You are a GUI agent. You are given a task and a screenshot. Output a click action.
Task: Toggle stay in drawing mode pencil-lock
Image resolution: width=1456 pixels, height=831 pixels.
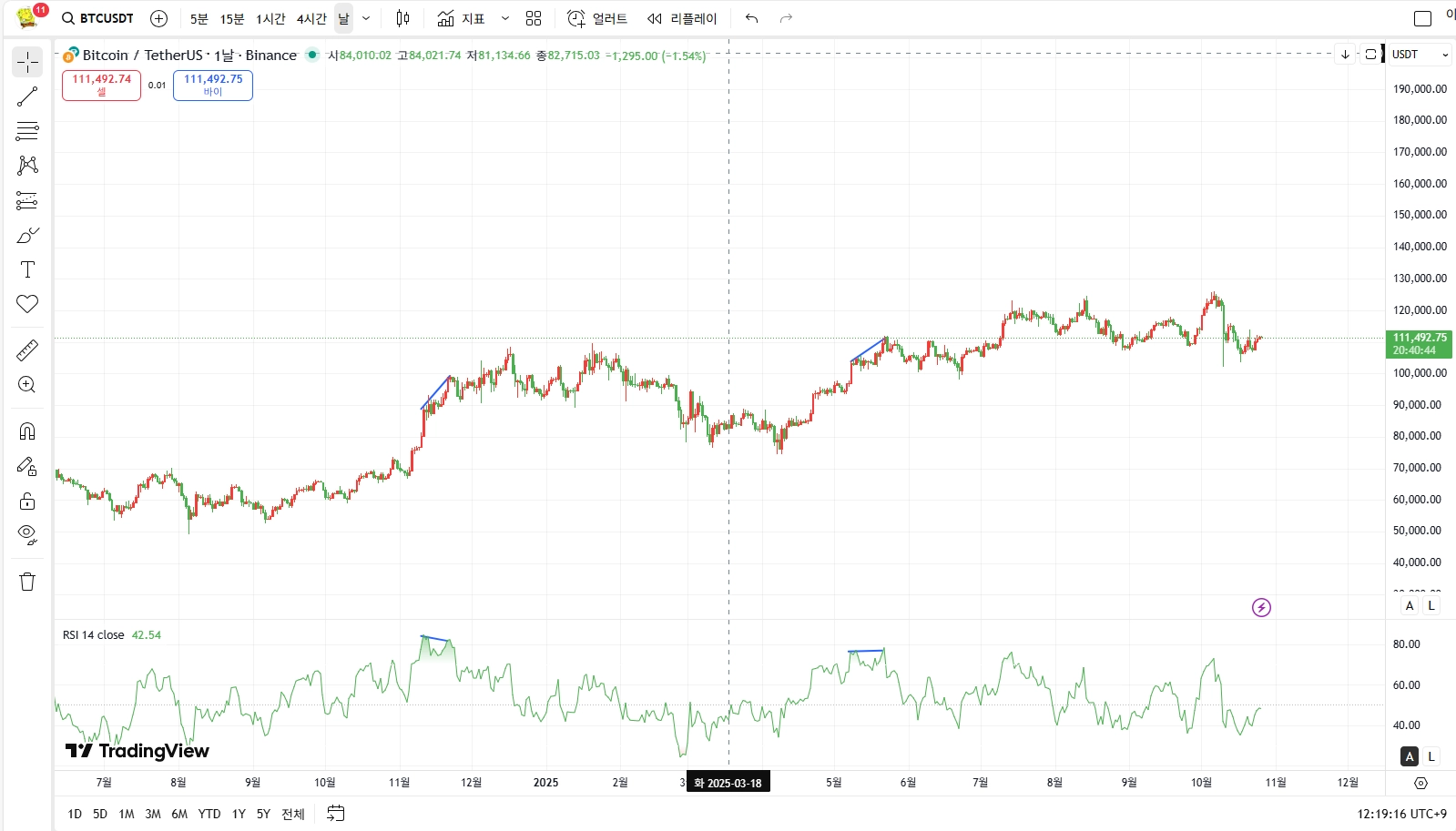27,466
